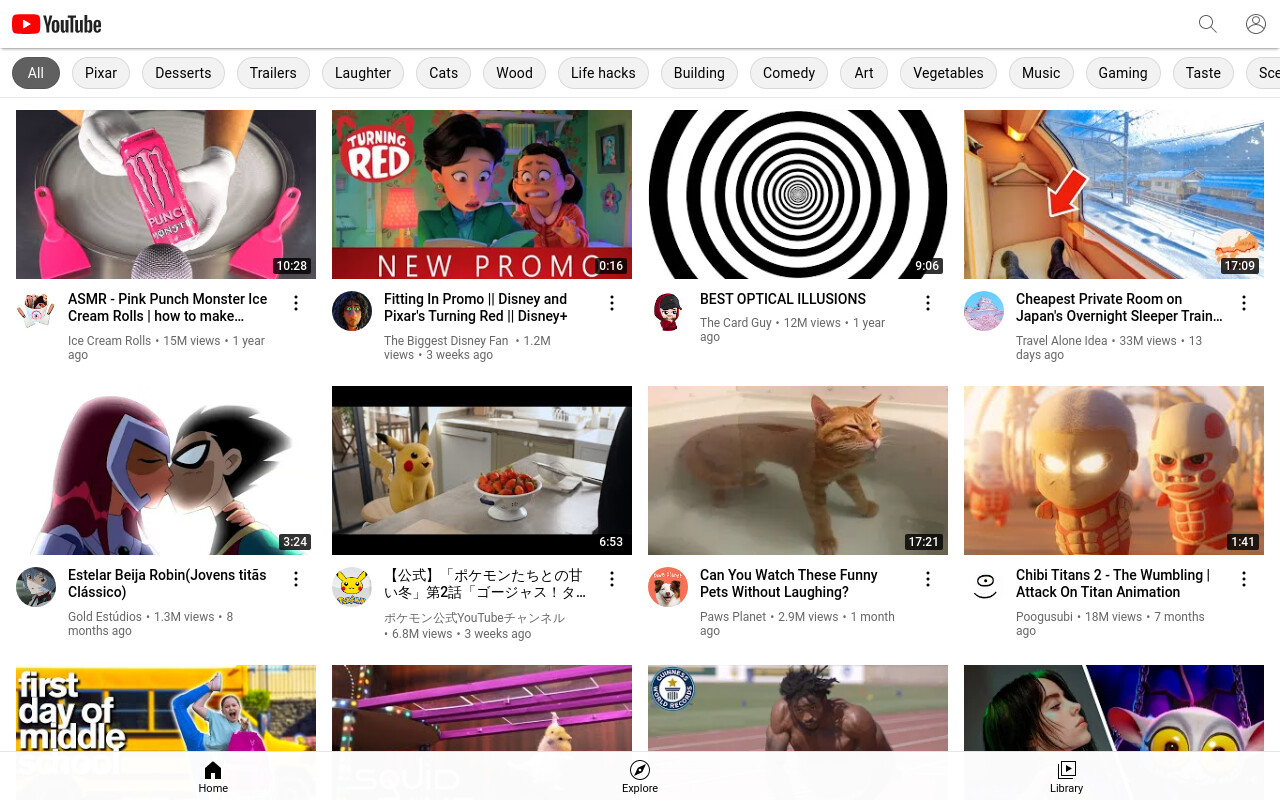1280x800 pixels.
Task: Open options menu for Chibi Titans 2 video
Action: (x=1244, y=579)
